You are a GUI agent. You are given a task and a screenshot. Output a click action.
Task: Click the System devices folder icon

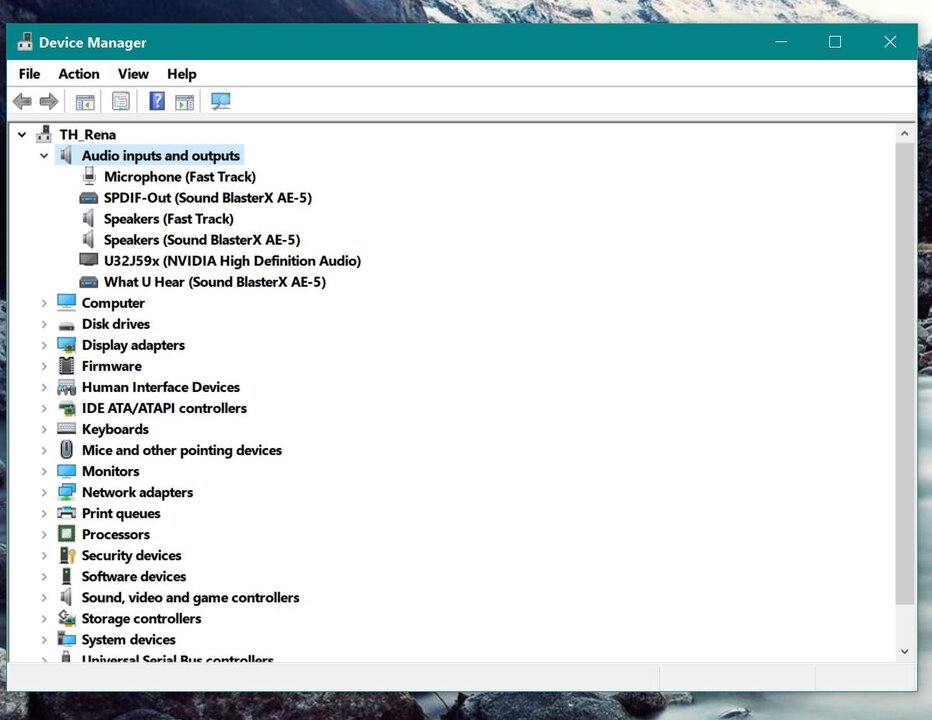[67, 639]
